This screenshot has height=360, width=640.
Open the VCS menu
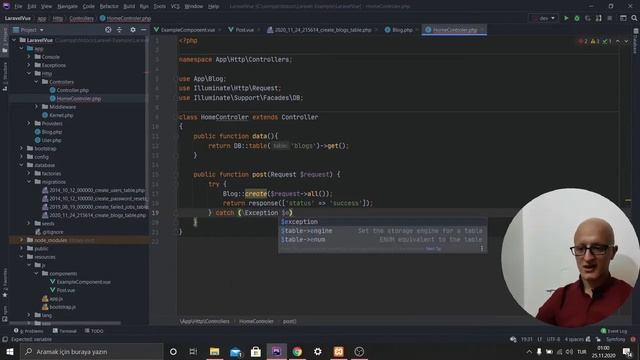(x=175, y=6)
